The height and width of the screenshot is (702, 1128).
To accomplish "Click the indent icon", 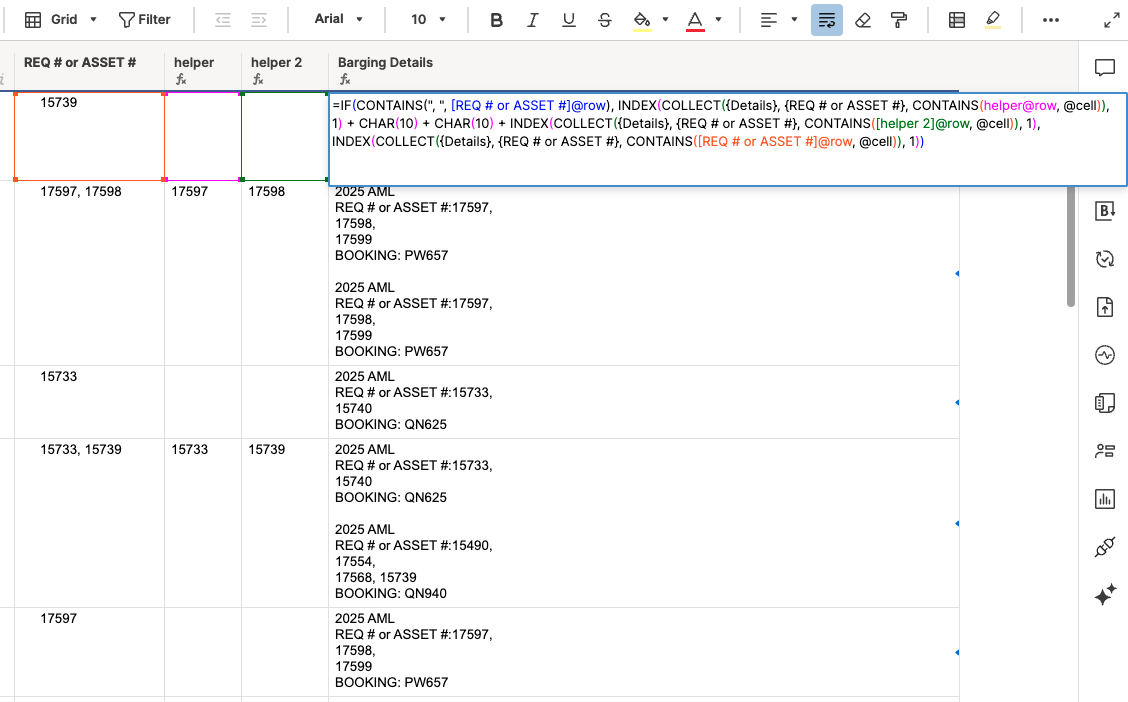I will 259,20.
